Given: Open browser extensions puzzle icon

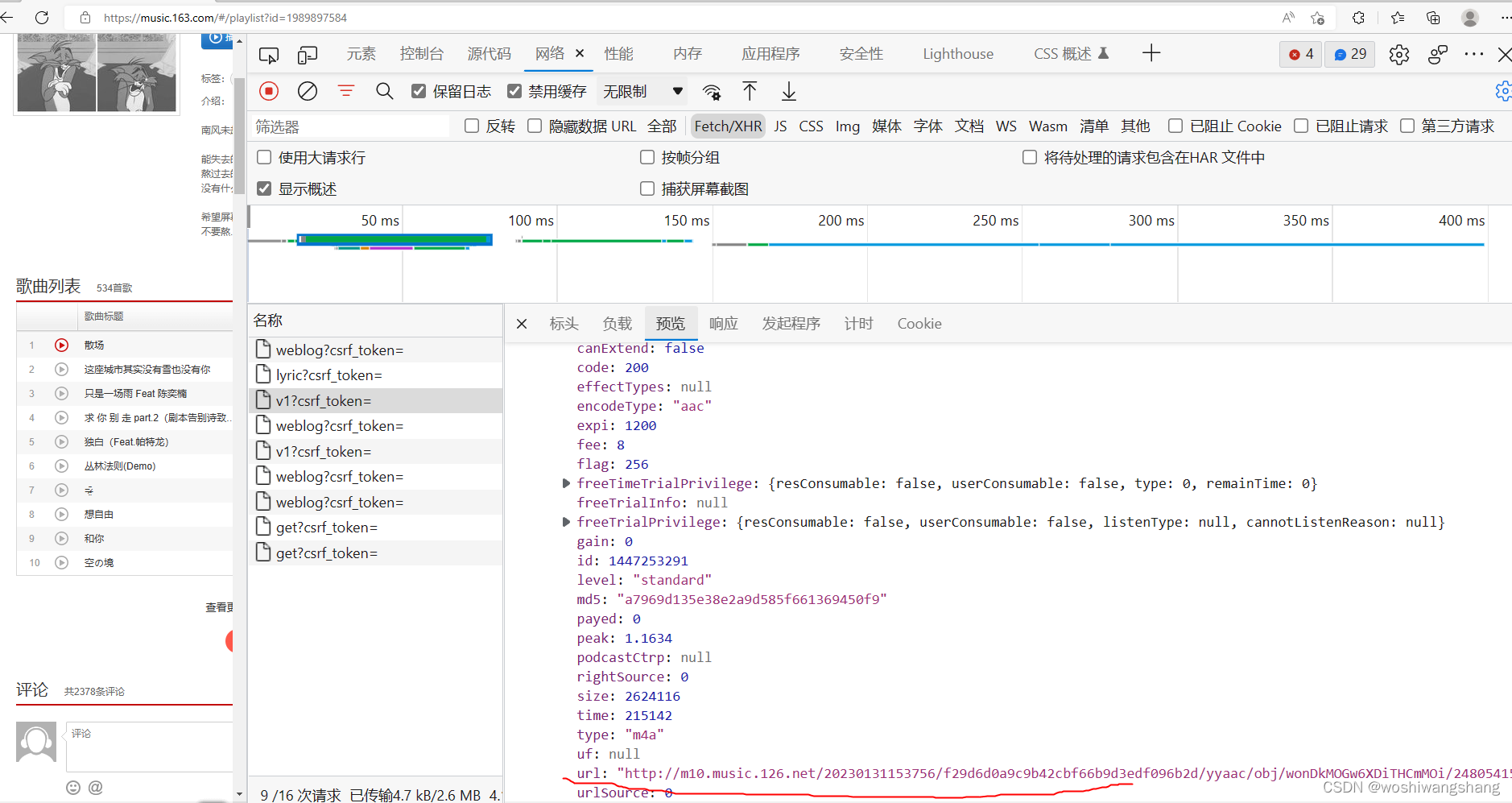Looking at the screenshot, I should tap(1358, 18).
